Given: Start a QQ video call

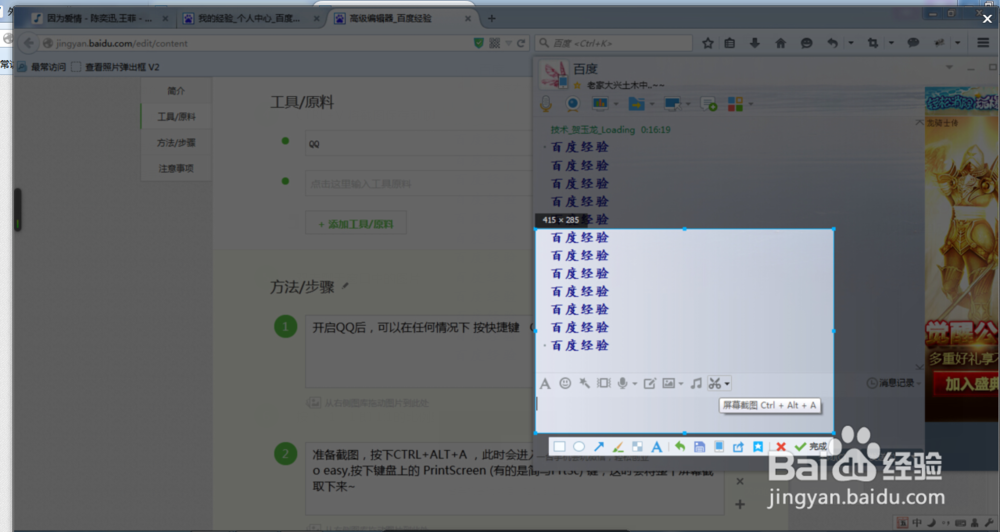Looking at the screenshot, I should [x=573, y=103].
